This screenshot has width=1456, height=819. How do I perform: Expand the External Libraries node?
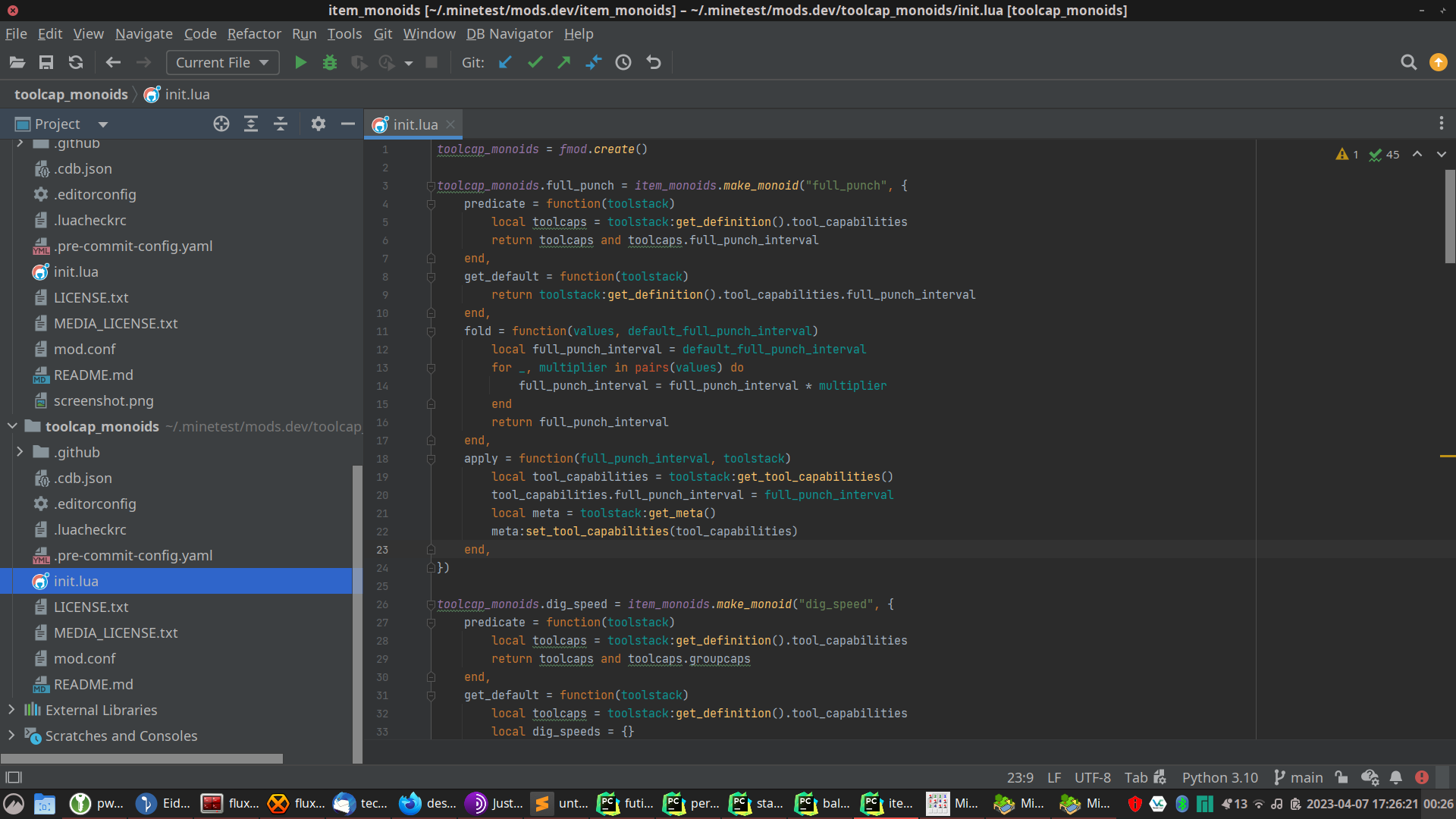(11, 710)
